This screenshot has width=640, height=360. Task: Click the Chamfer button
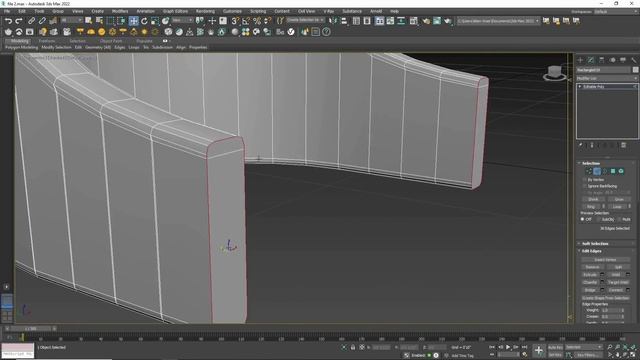pos(590,282)
